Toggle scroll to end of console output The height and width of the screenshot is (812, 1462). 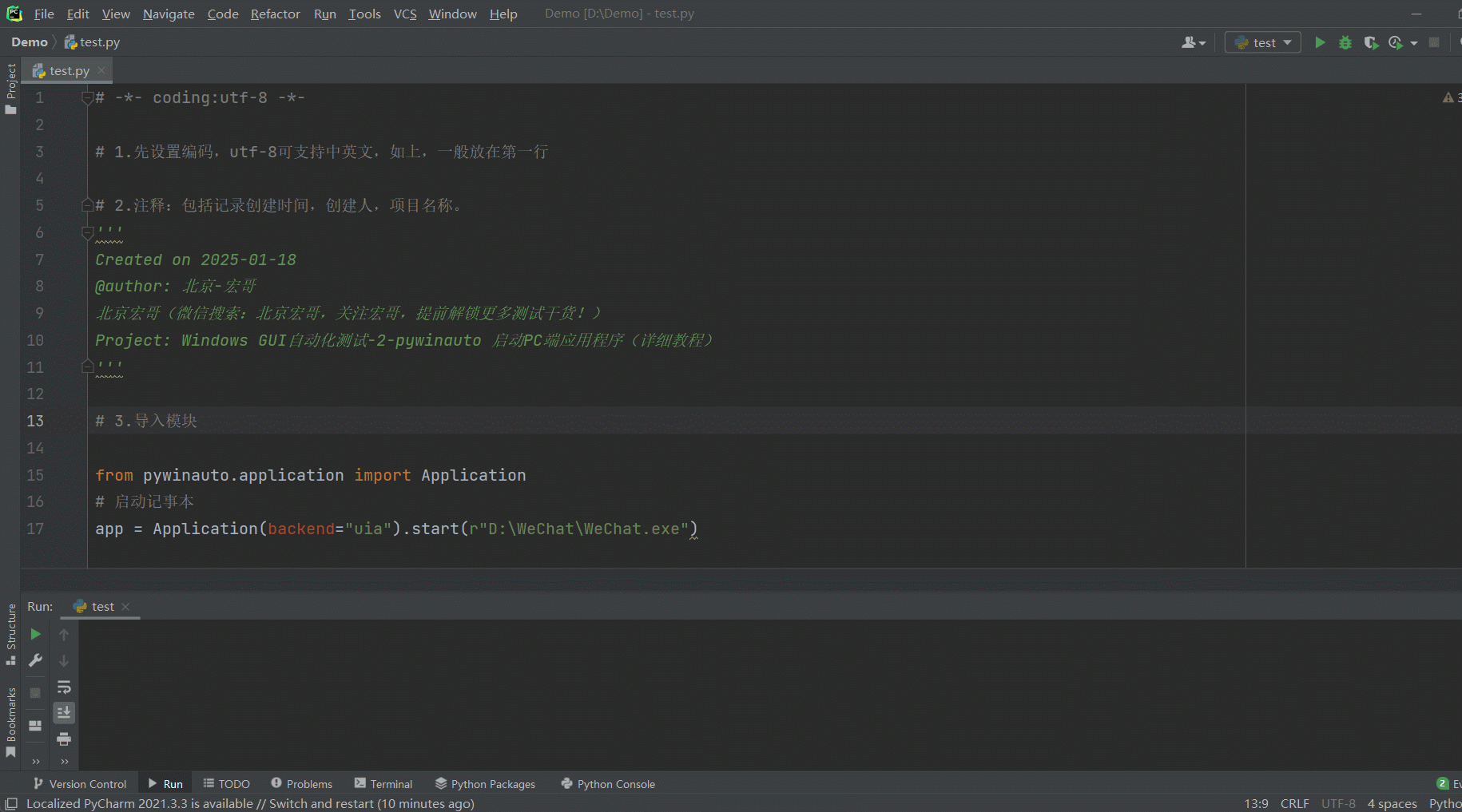coord(64,712)
